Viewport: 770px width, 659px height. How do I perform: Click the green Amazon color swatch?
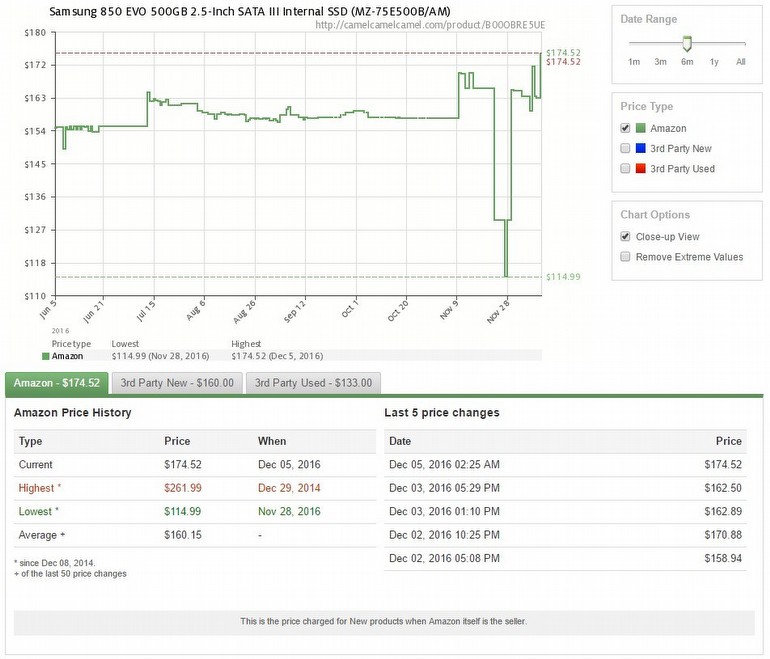[x=641, y=128]
